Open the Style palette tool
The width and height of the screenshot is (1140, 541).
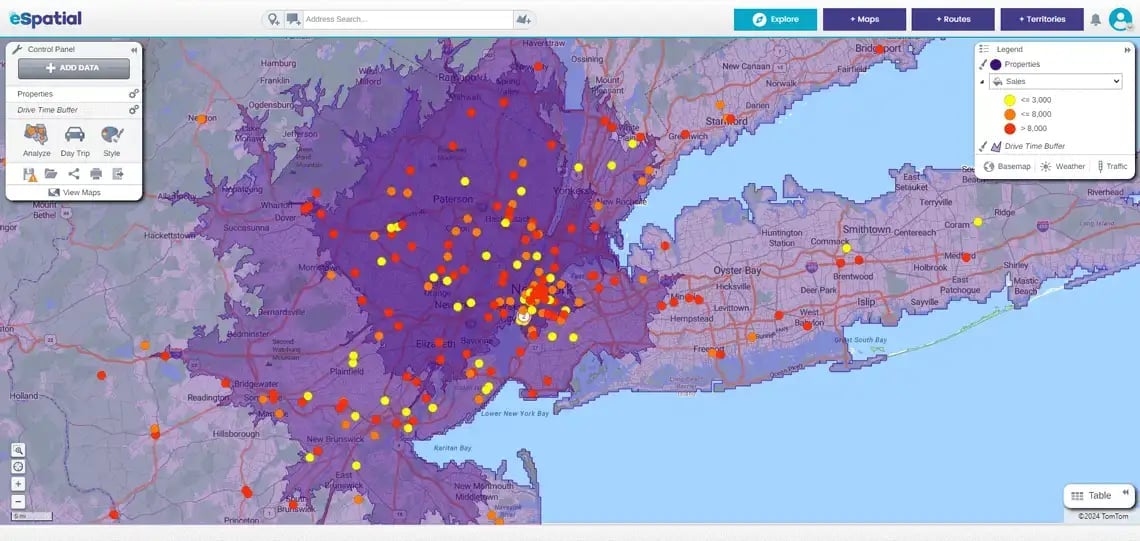point(112,140)
